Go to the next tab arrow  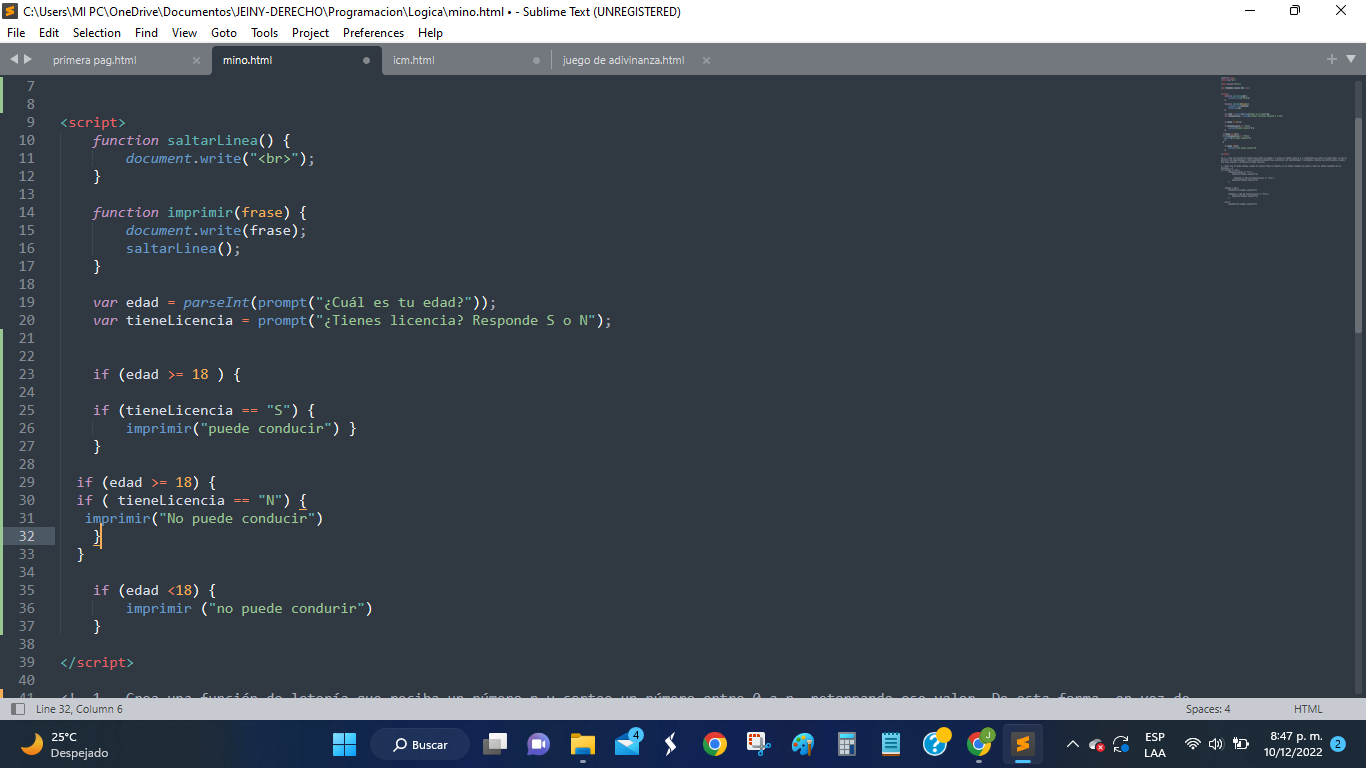pos(28,60)
